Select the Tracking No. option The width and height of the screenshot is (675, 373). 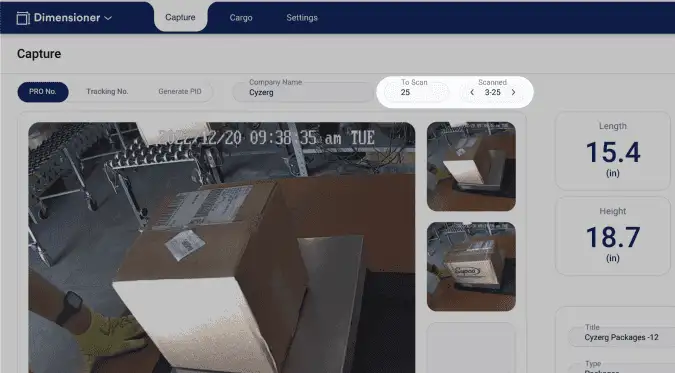pos(107,91)
